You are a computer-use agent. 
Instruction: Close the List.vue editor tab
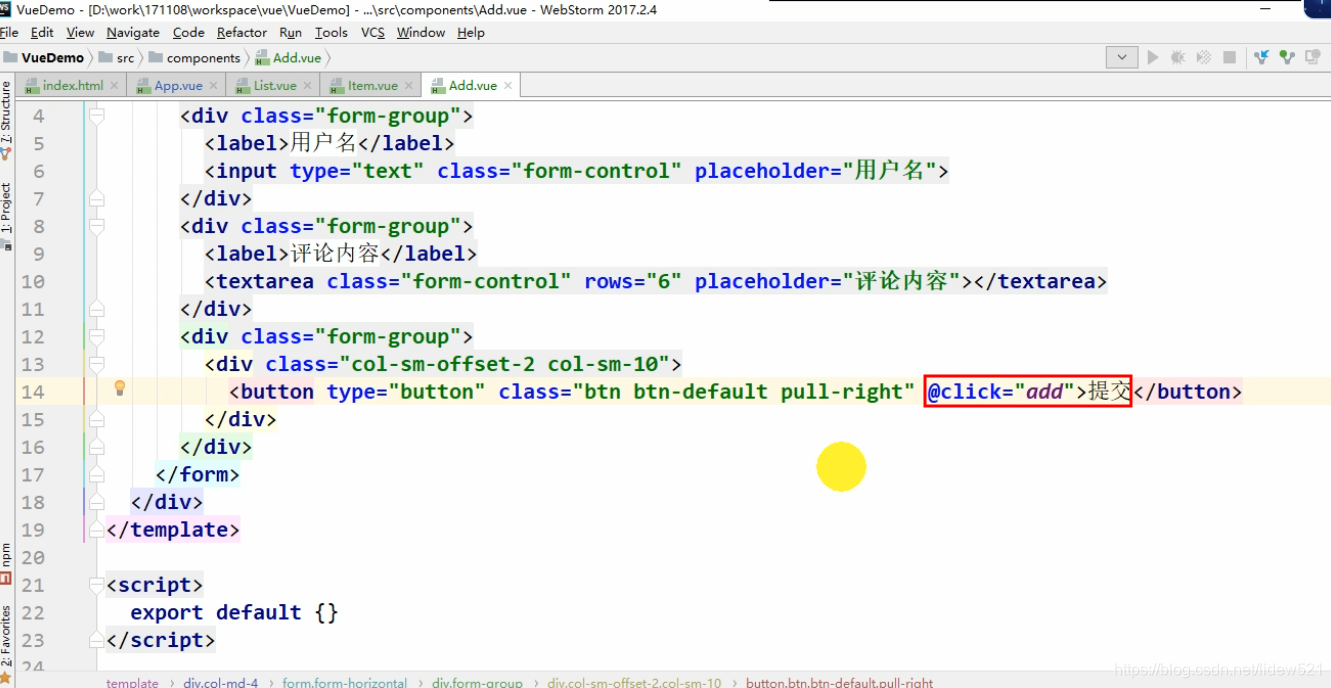click(x=307, y=86)
